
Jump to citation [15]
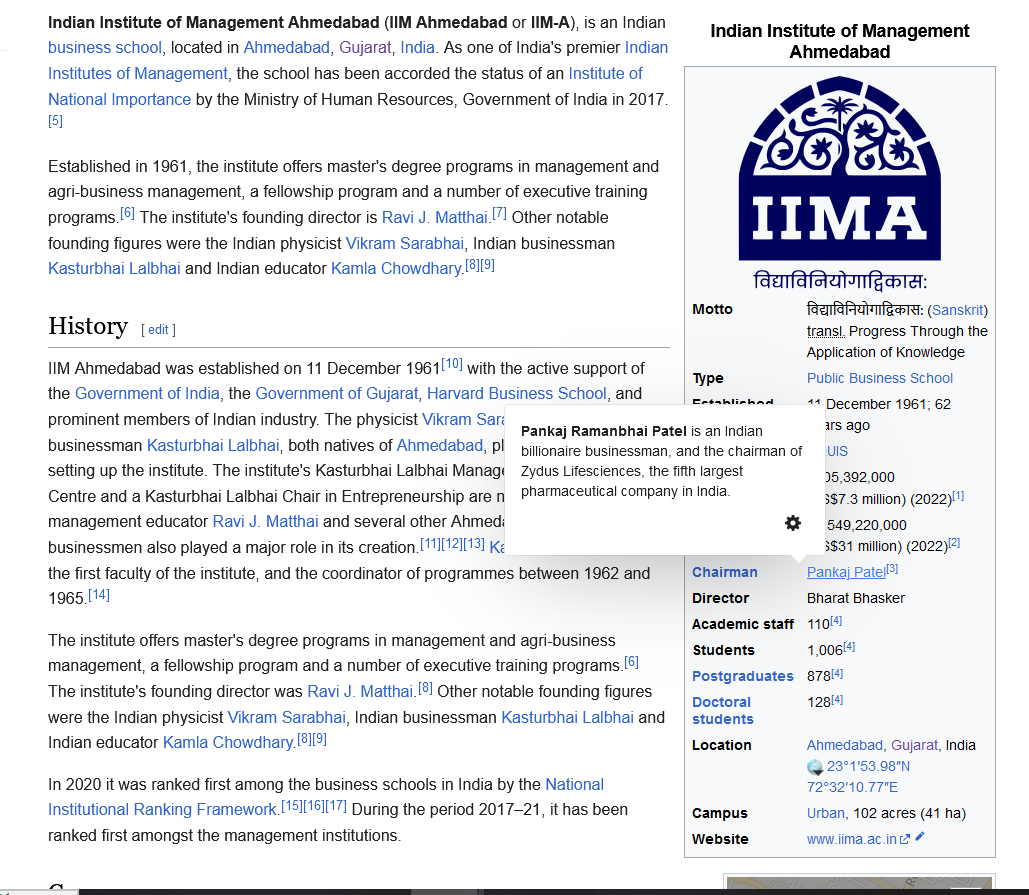coord(292,805)
